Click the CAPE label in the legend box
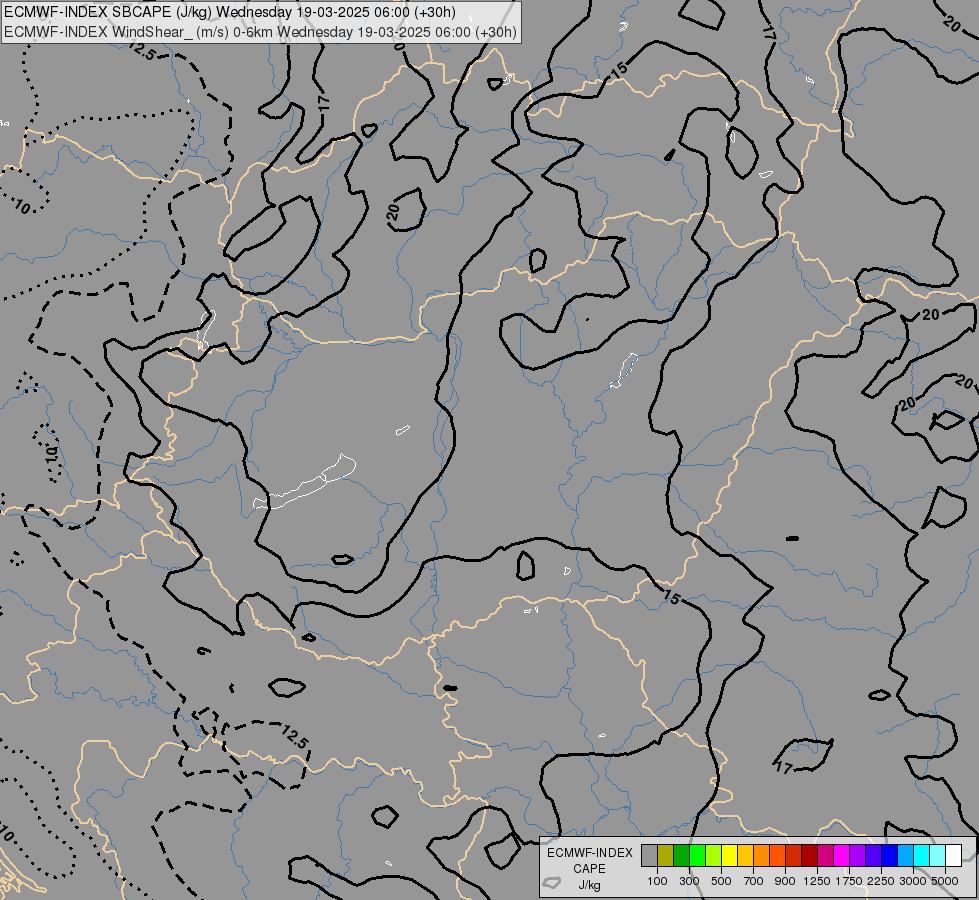979x900 pixels. point(589,869)
